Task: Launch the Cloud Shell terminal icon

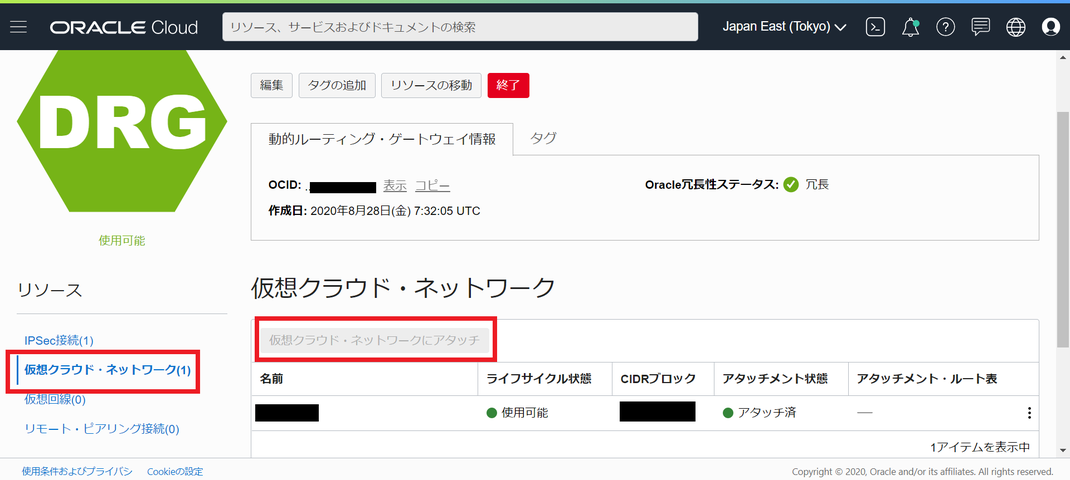Action: point(876,27)
